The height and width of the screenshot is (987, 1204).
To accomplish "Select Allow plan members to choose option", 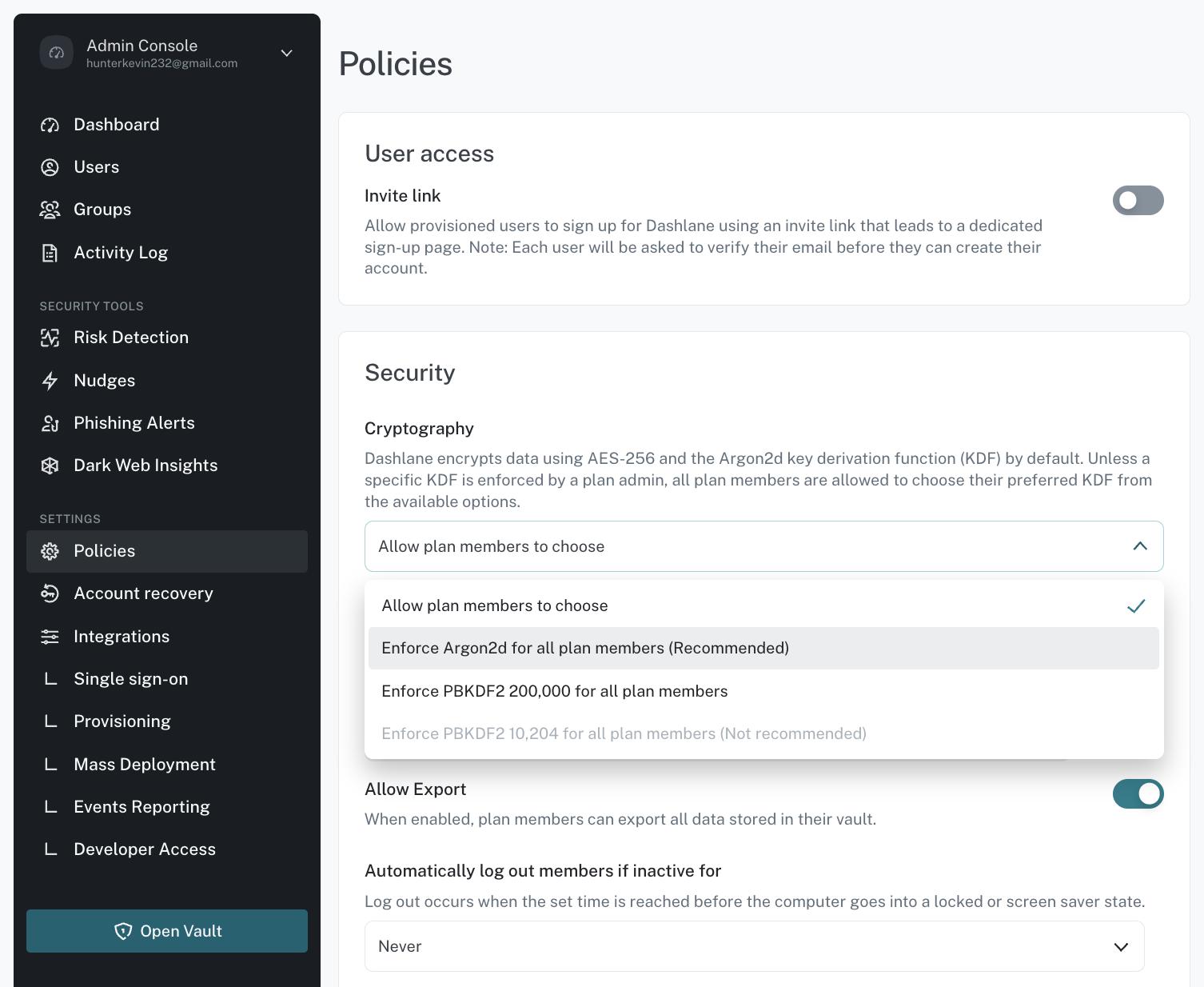I will pos(764,605).
